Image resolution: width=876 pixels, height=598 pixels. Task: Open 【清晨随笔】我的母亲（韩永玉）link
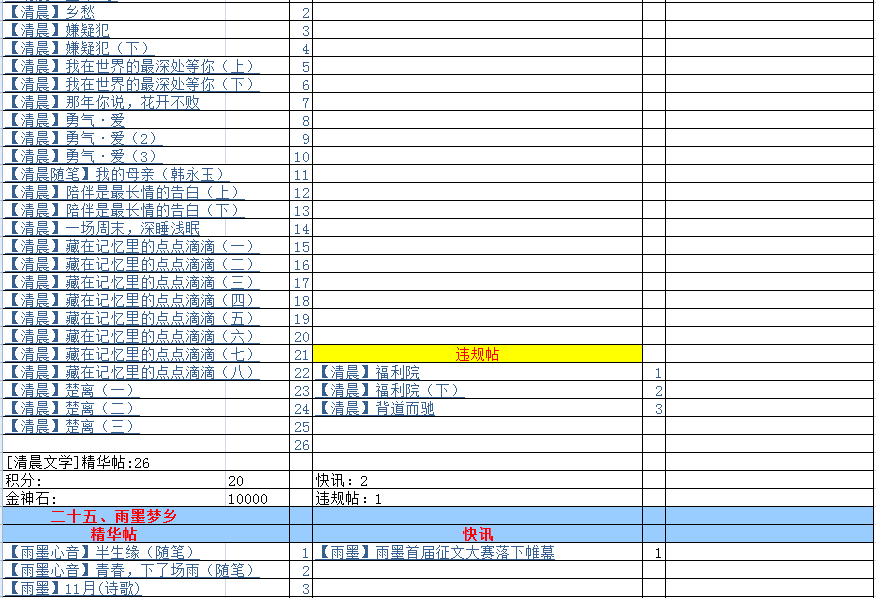(x=117, y=174)
